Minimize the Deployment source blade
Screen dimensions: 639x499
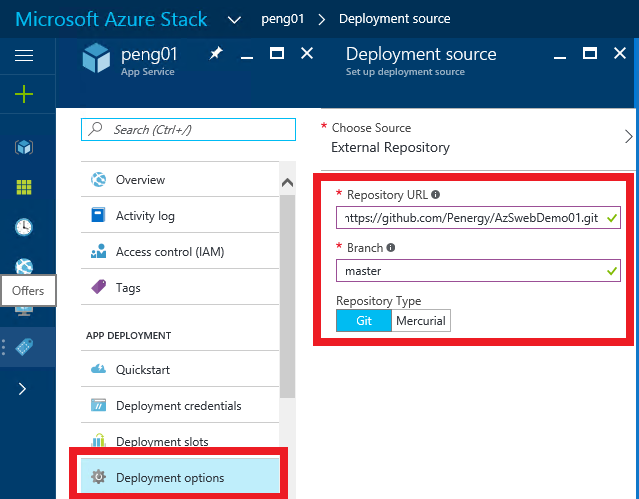[560, 58]
